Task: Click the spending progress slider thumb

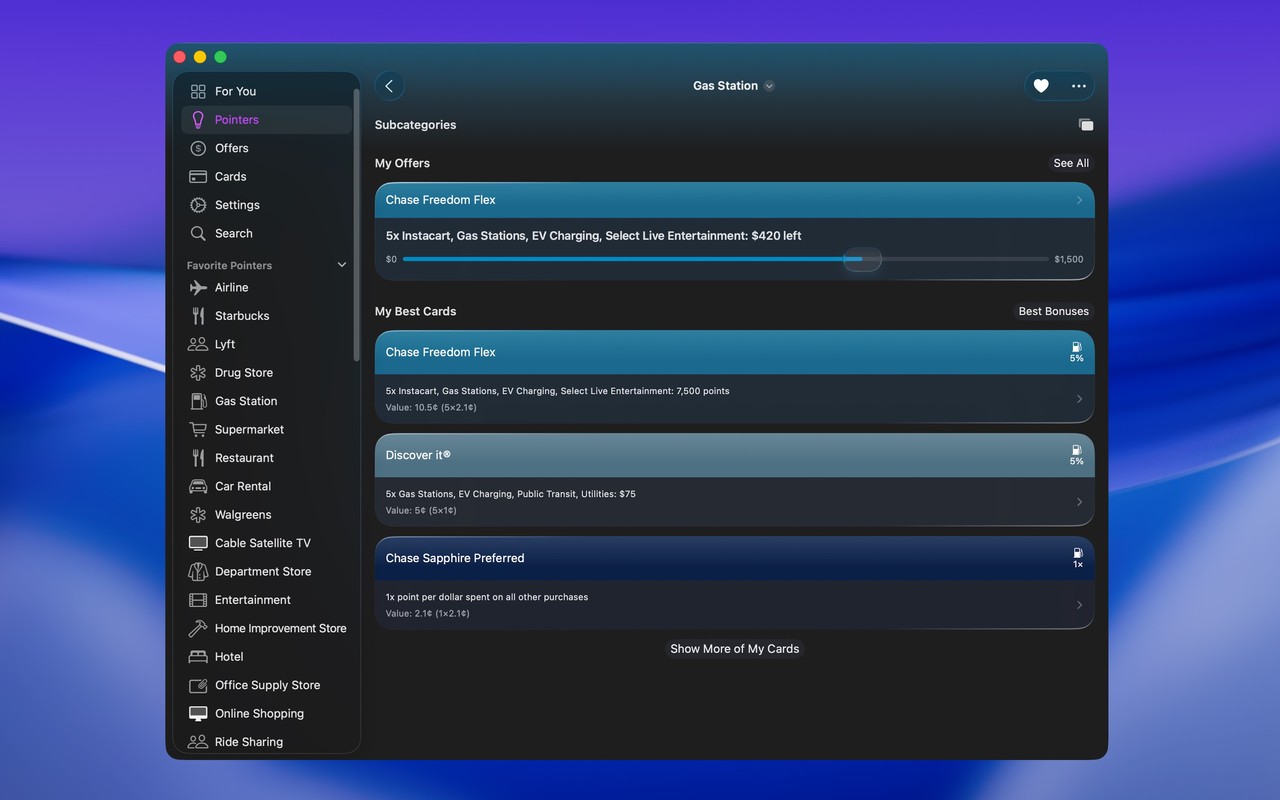Action: 862,259
